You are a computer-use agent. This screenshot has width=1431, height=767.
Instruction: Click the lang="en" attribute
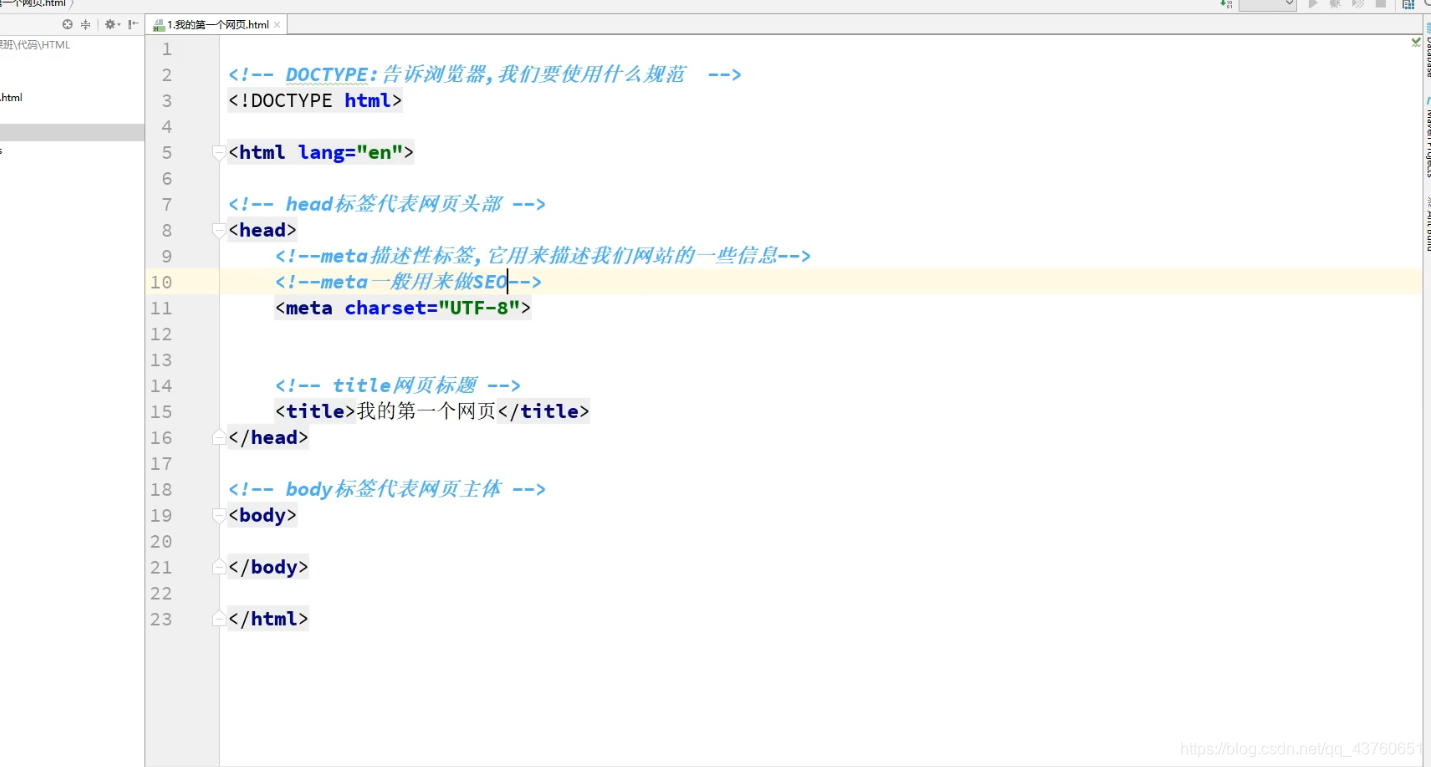351,153
